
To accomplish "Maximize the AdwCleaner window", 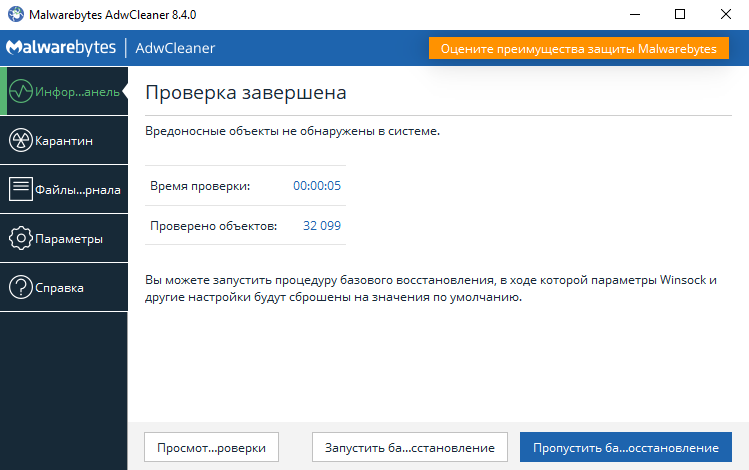I will pos(680,14).
